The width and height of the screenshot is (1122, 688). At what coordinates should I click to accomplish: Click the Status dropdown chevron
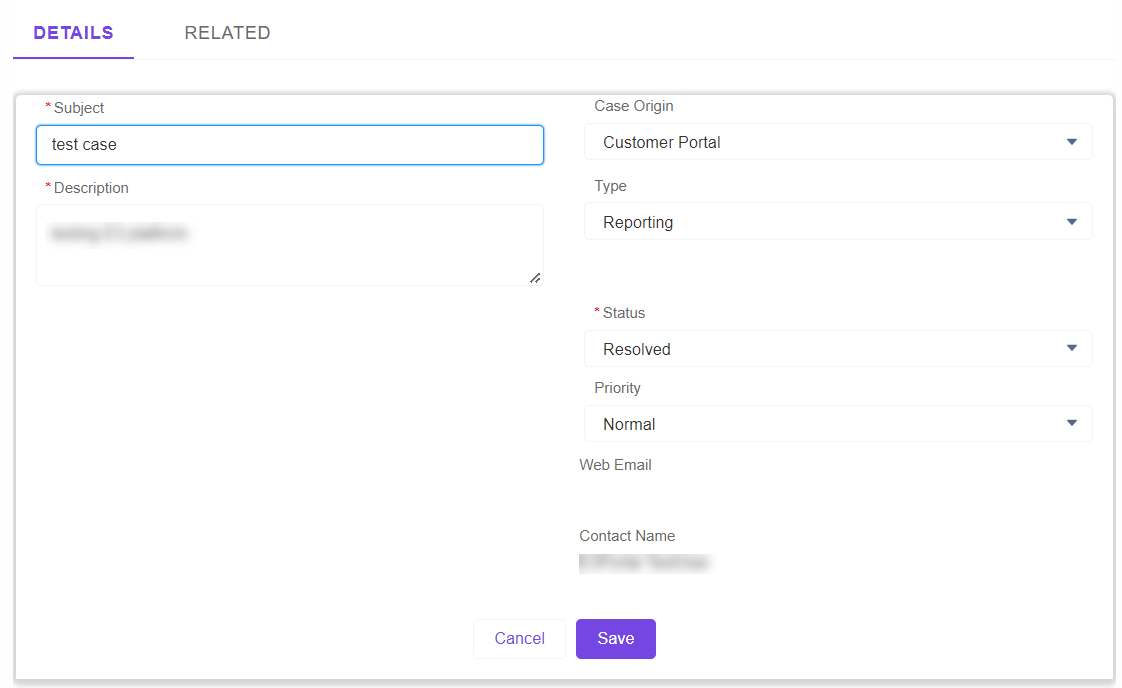coord(1071,348)
